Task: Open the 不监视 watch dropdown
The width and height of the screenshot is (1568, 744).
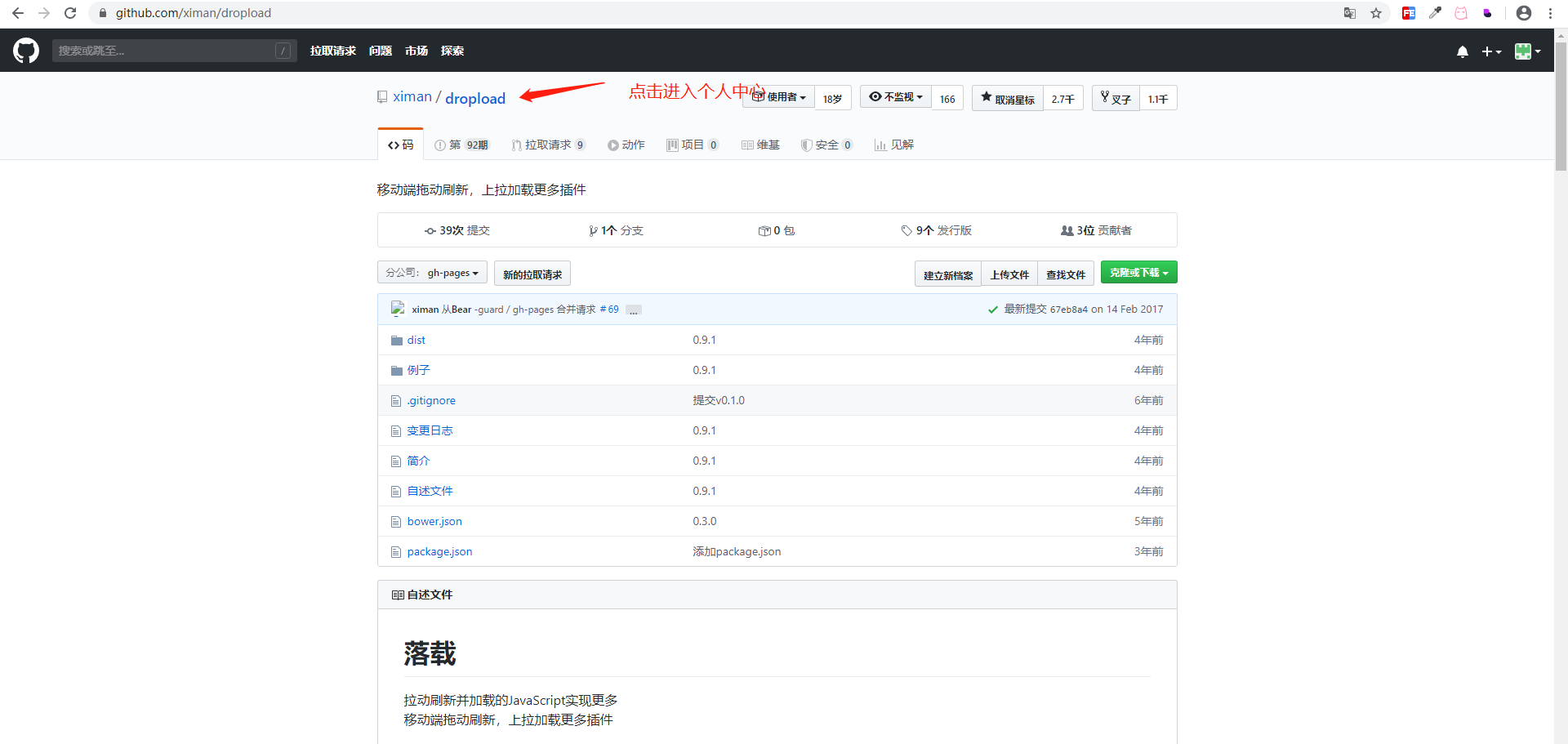Action: [x=894, y=96]
